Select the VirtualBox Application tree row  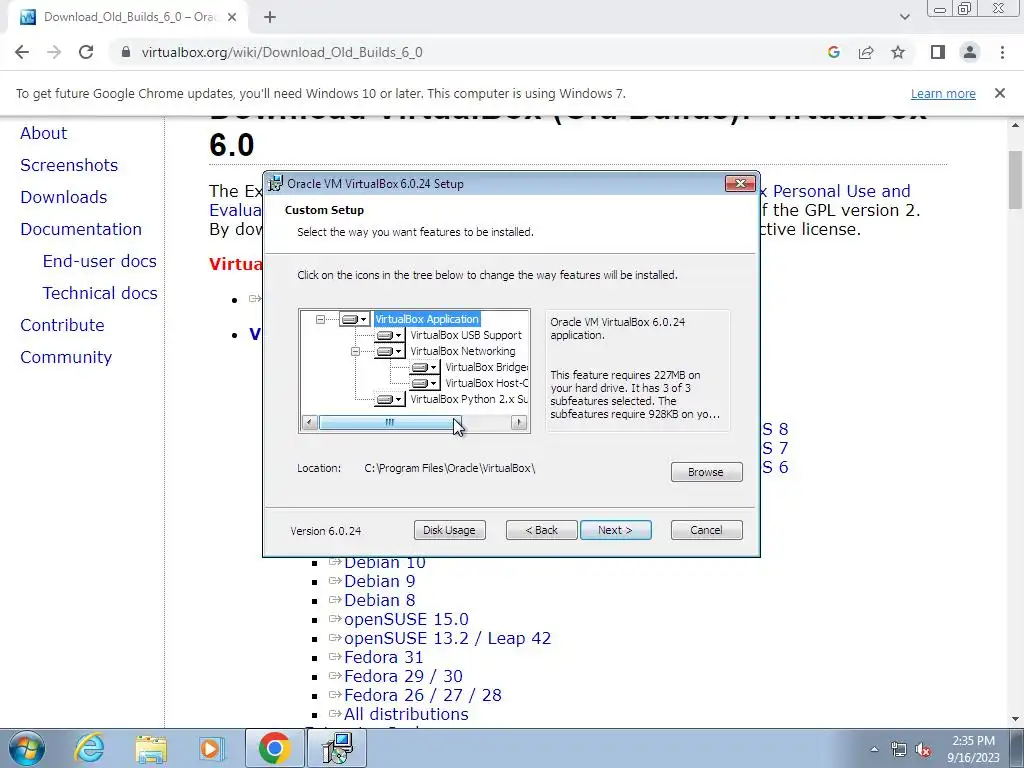(x=427, y=319)
